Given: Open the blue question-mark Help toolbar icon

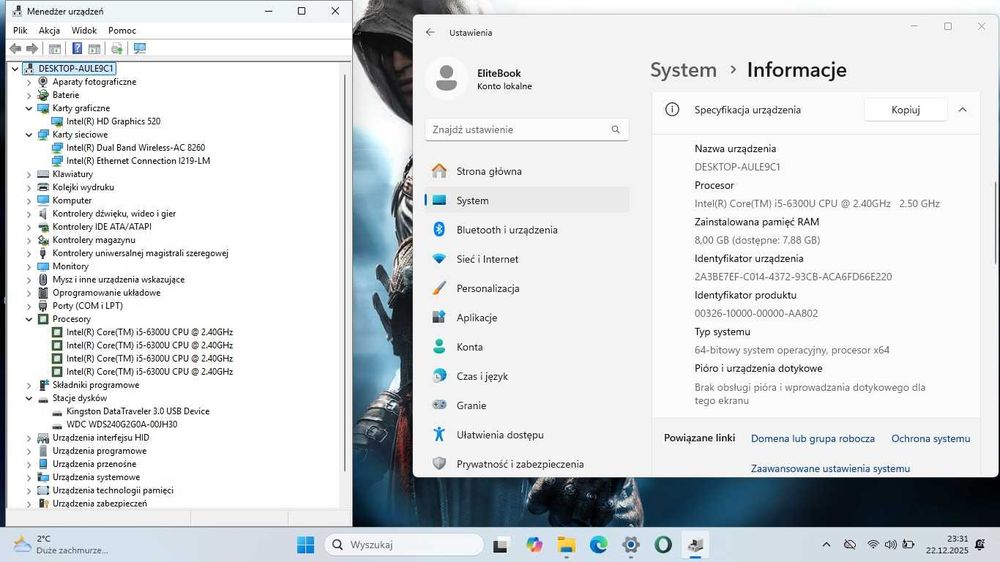Looking at the screenshot, I should [77, 48].
